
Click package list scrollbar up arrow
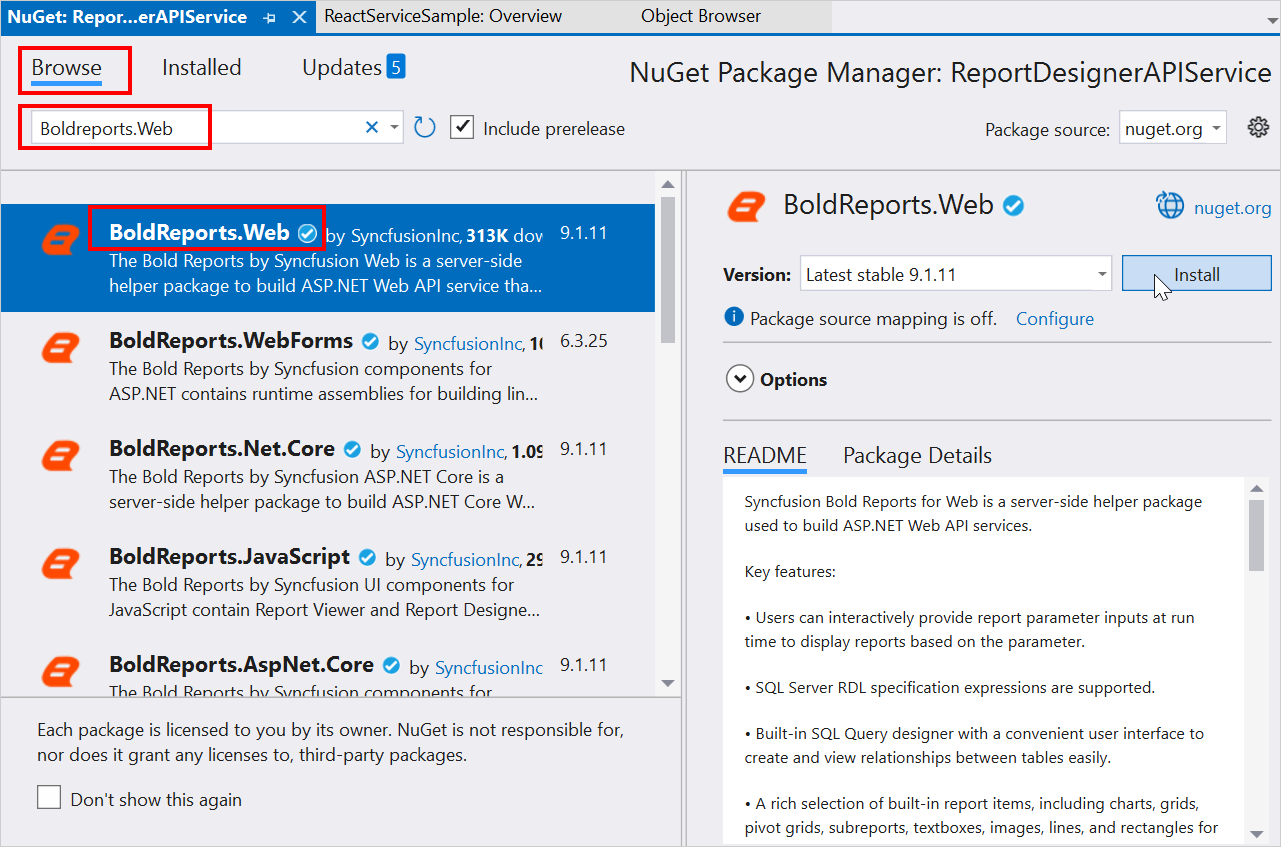tap(668, 184)
